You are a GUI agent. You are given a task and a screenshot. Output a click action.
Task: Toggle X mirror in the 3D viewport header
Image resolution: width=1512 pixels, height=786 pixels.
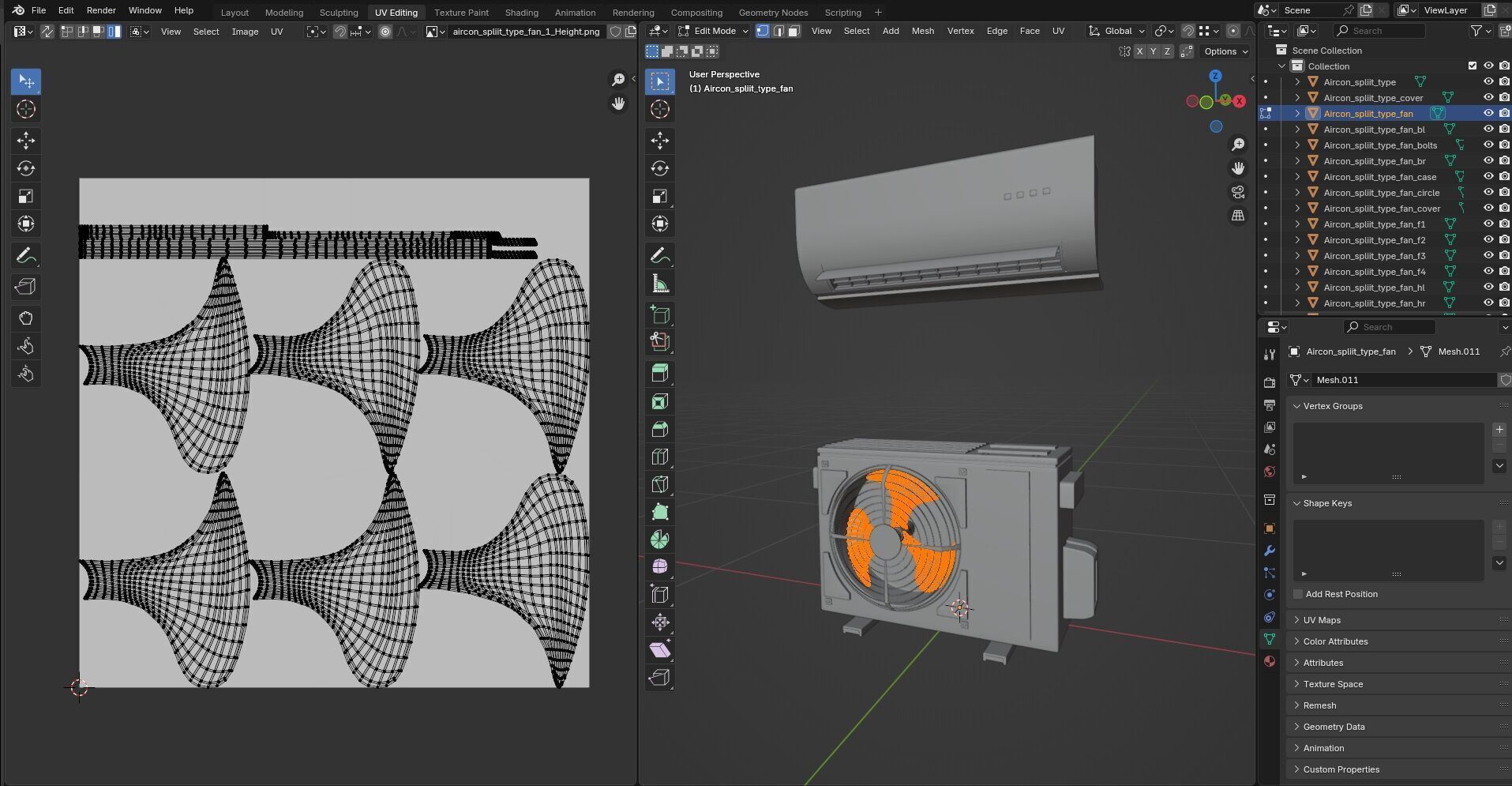pyautogui.click(x=1139, y=51)
